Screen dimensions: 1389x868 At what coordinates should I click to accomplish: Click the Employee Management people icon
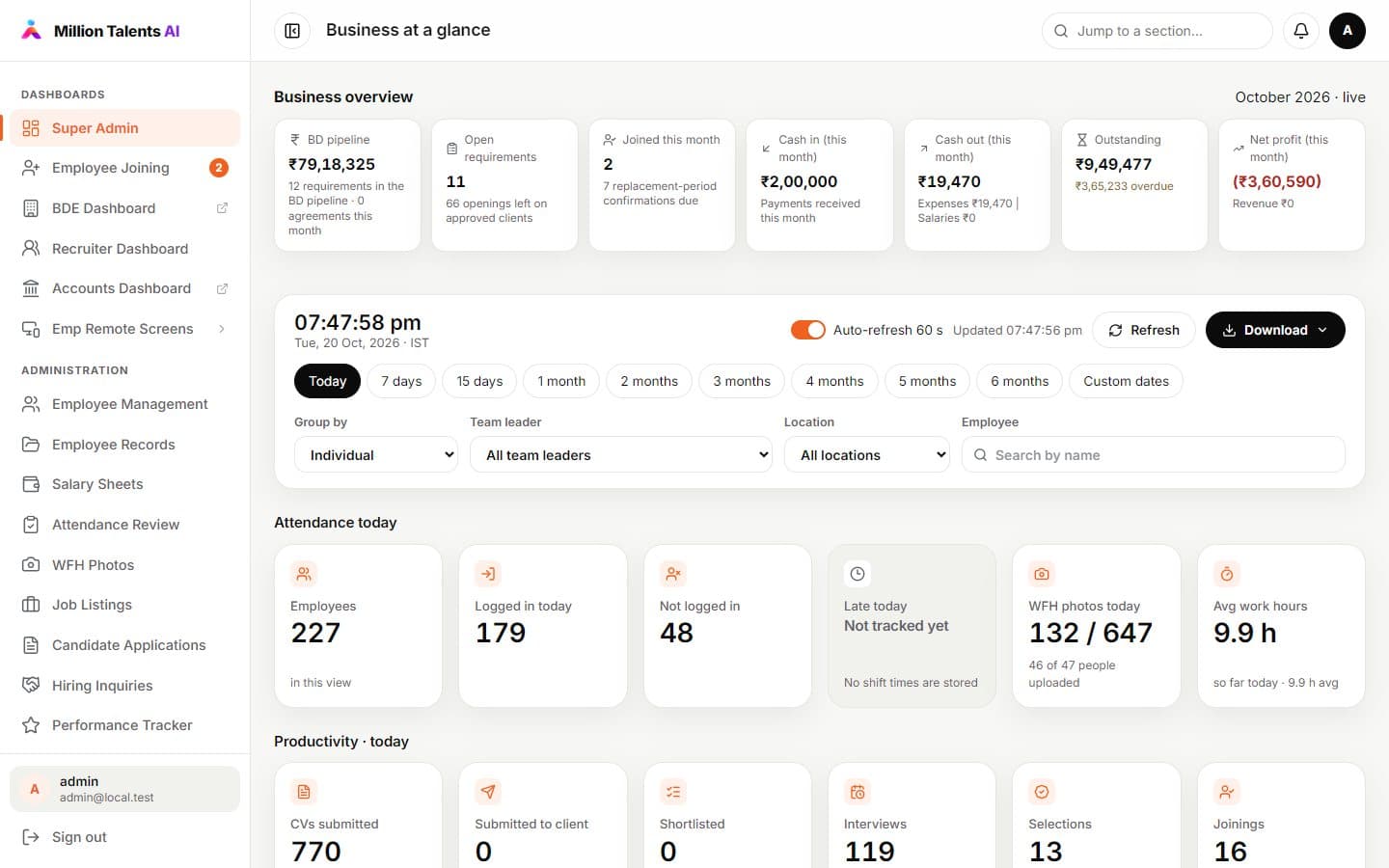pos(31,404)
